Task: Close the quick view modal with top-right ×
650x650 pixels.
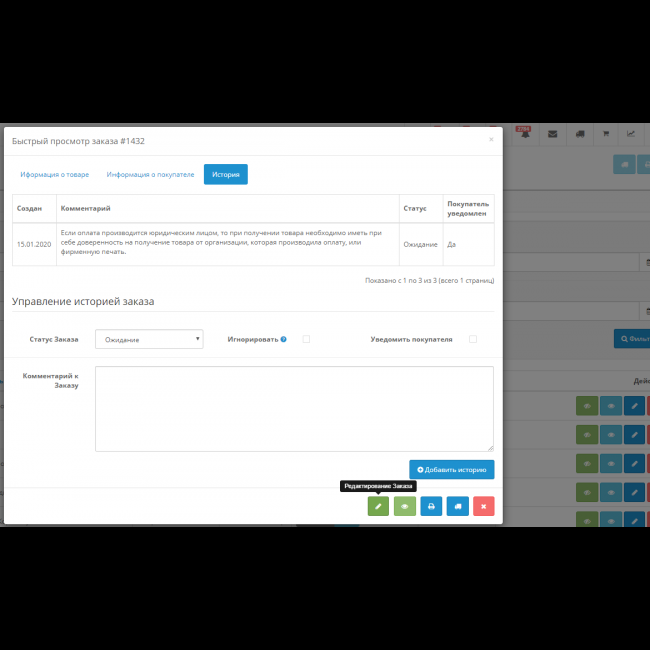Action: coord(491,140)
